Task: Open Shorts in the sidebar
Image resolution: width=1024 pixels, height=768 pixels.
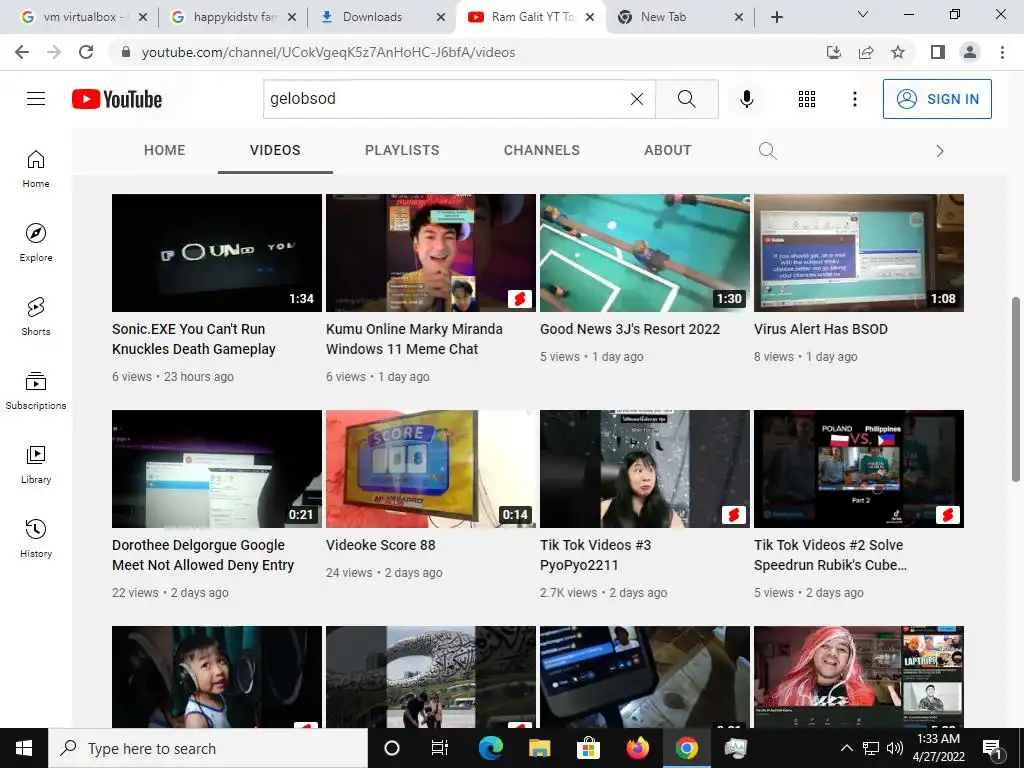Action: pyautogui.click(x=36, y=316)
